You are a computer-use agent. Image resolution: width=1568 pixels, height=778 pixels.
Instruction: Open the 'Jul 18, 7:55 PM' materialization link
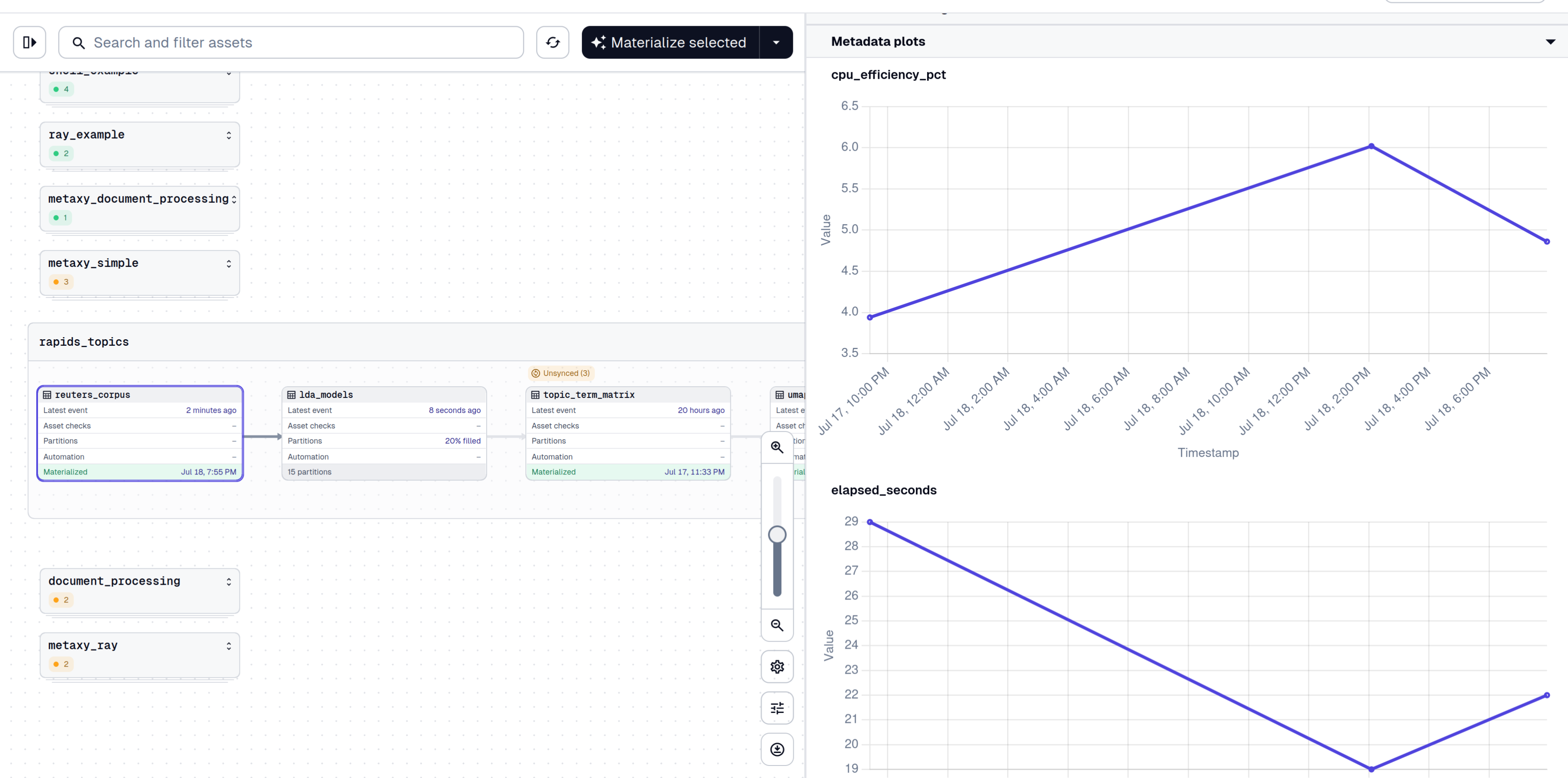coord(208,472)
